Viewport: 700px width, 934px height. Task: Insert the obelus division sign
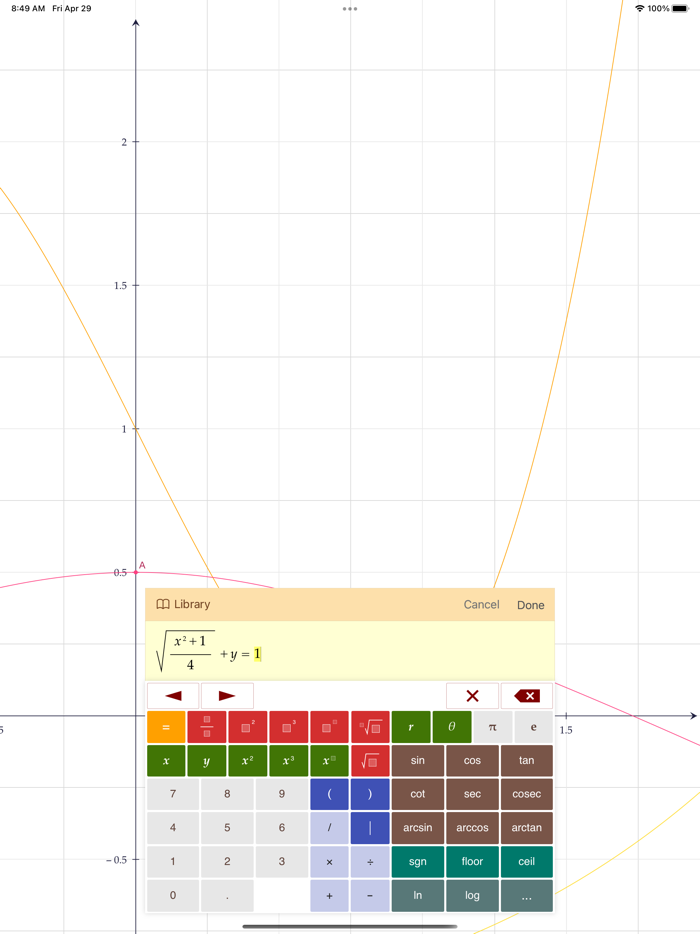[370, 862]
